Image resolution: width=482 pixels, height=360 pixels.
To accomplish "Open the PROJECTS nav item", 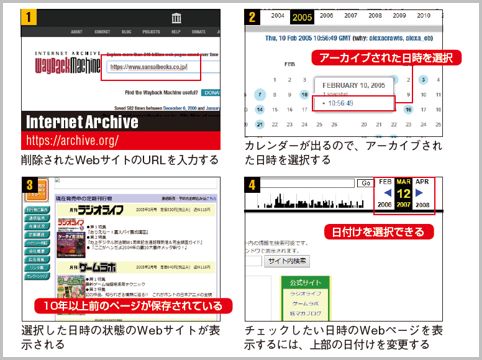I will (151, 32).
